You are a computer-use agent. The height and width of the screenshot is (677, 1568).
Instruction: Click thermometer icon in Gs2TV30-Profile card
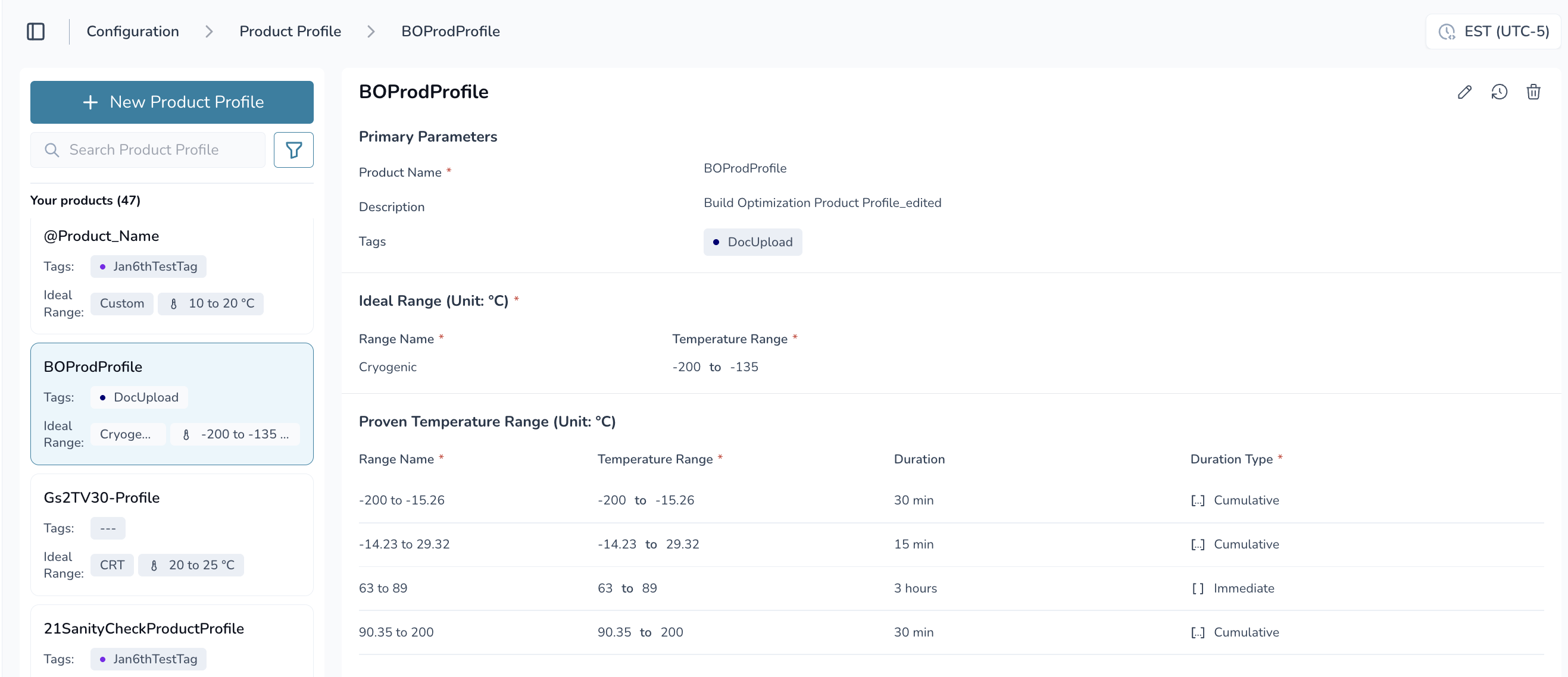154,565
